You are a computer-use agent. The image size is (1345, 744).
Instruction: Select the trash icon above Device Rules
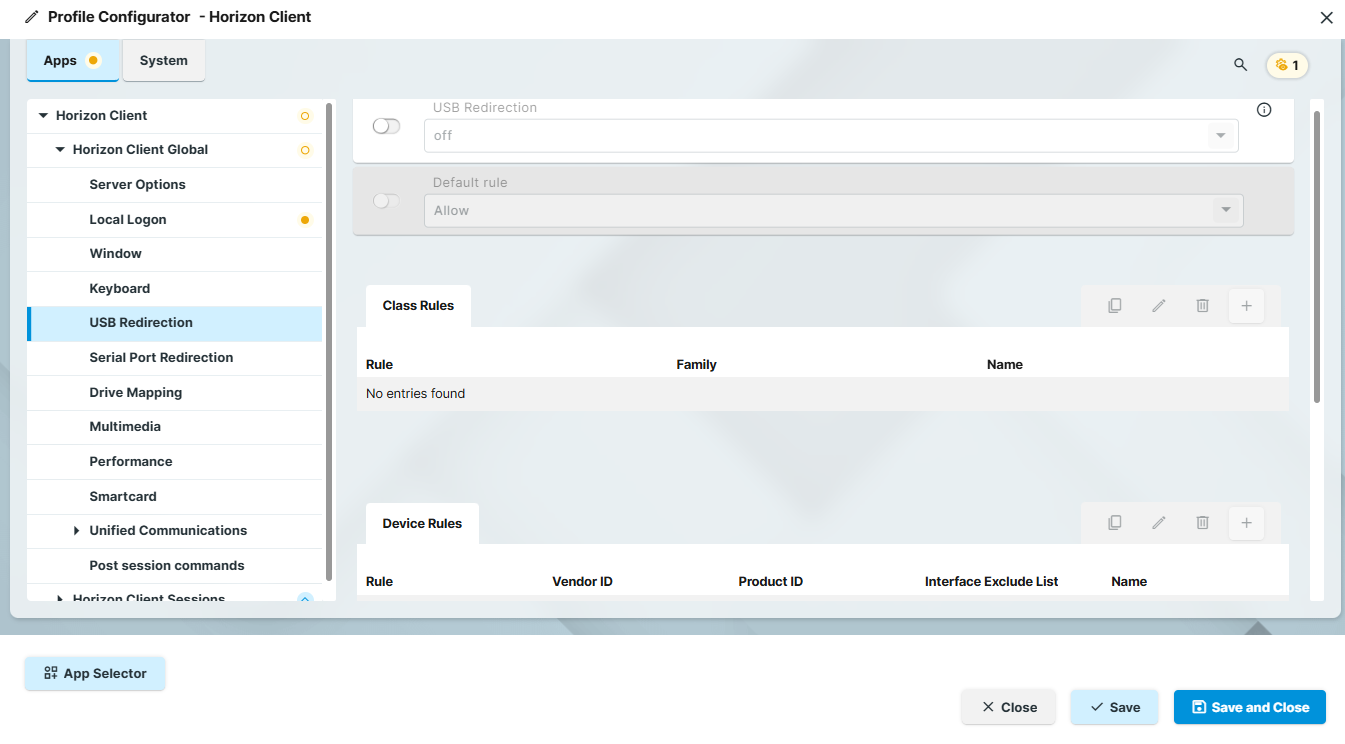pyautogui.click(x=1202, y=522)
